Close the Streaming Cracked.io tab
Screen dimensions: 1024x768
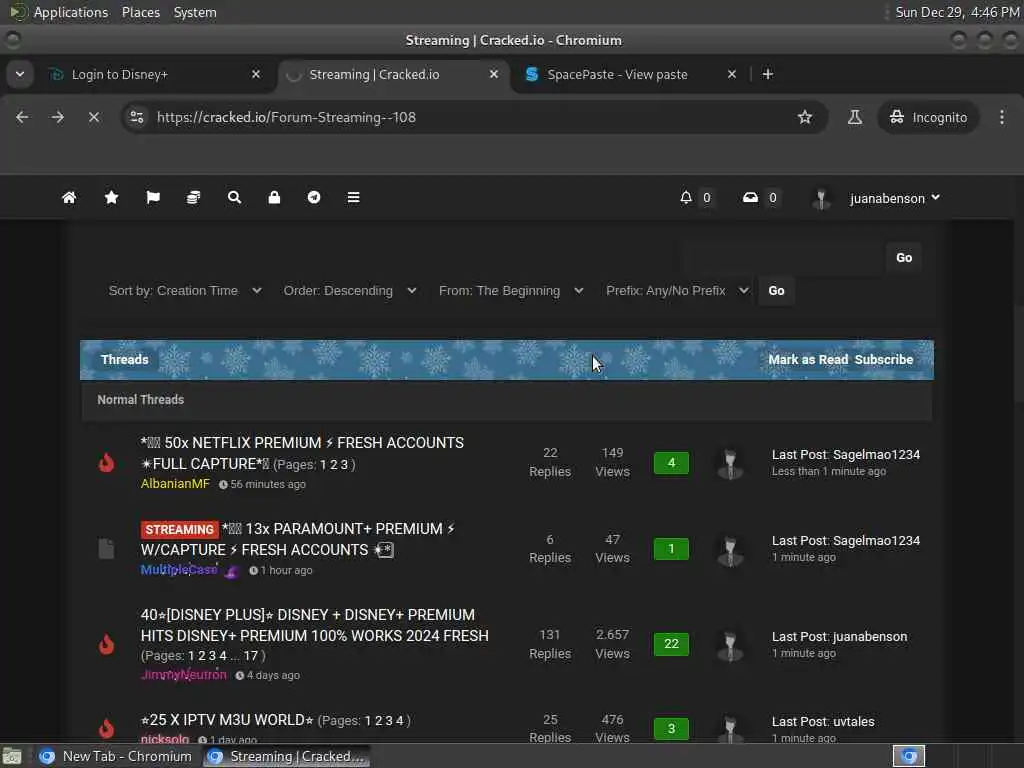click(x=494, y=74)
